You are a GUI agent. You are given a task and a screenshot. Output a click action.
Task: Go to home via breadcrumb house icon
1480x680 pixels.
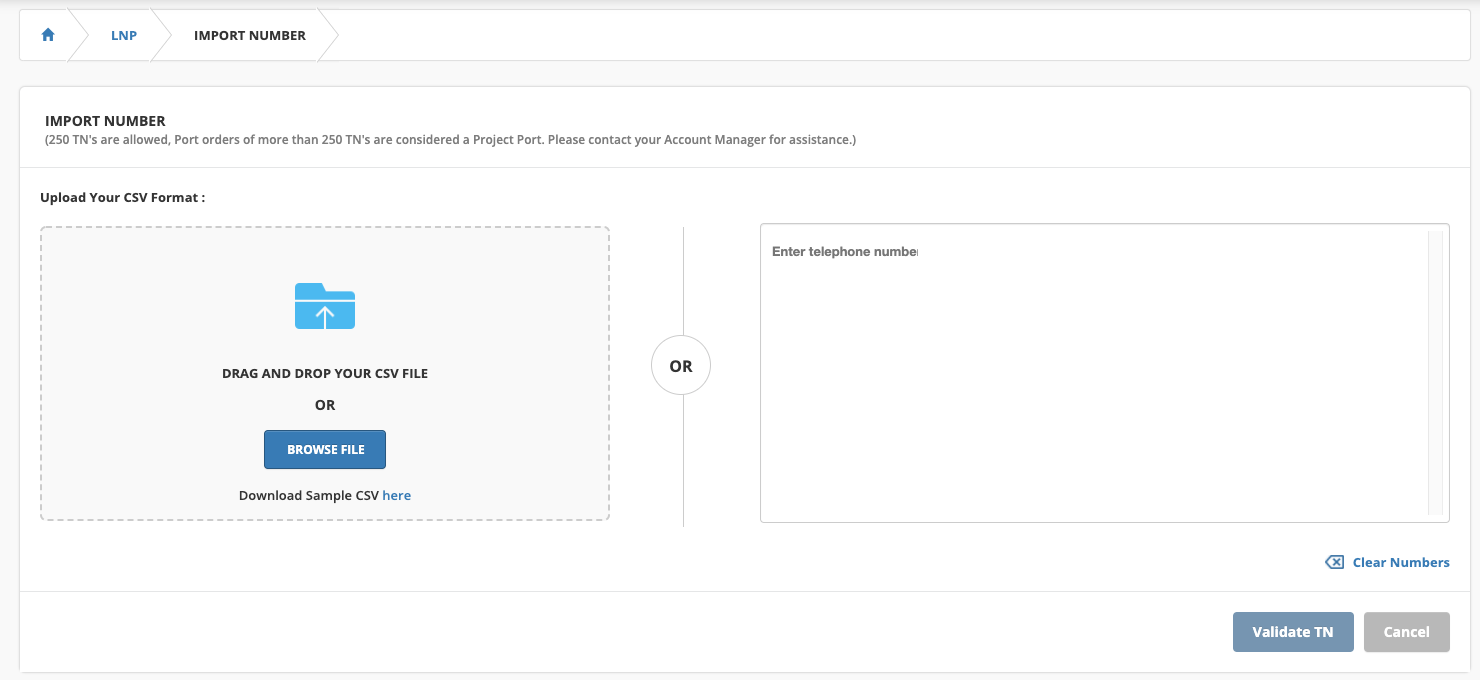pos(47,35)
